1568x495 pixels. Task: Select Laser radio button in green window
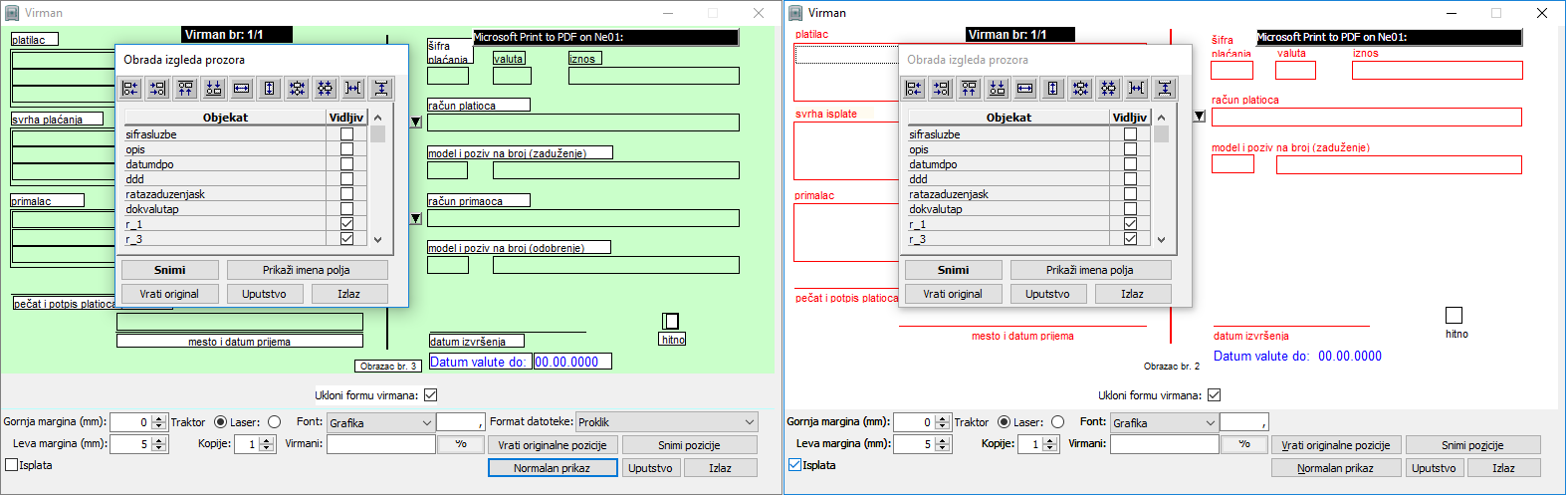click(275, 422)
